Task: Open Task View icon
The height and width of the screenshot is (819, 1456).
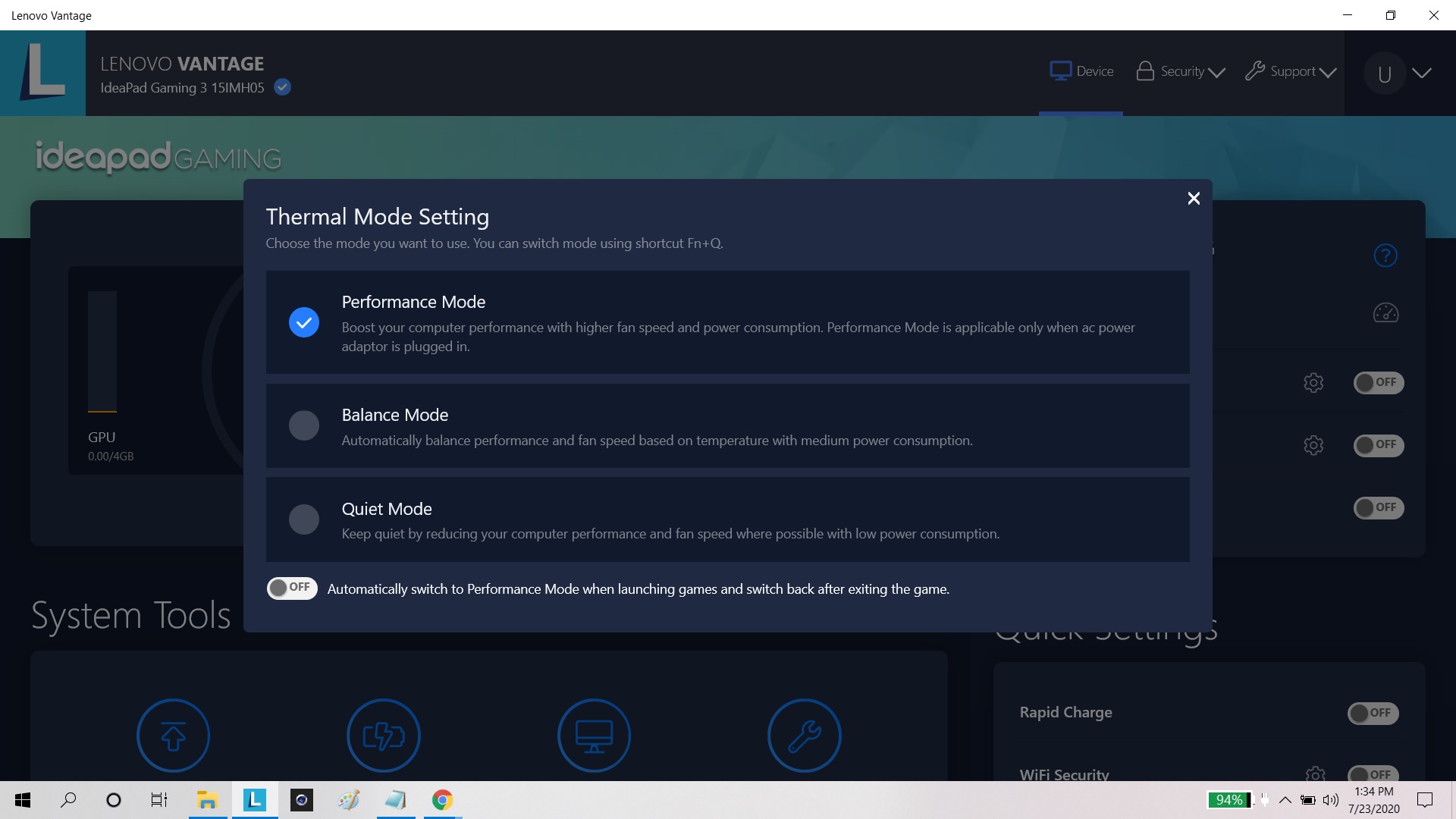Action: click(159, 800)
